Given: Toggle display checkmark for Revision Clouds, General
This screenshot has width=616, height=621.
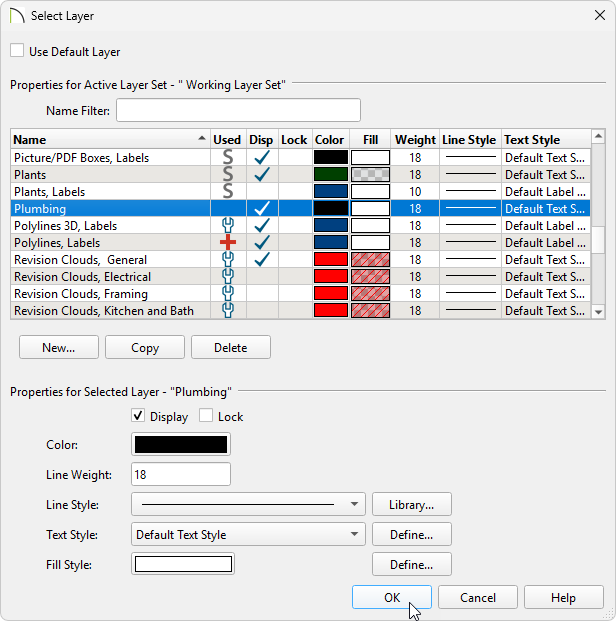Looking at the screenshot, I should (x=262, y=259).
